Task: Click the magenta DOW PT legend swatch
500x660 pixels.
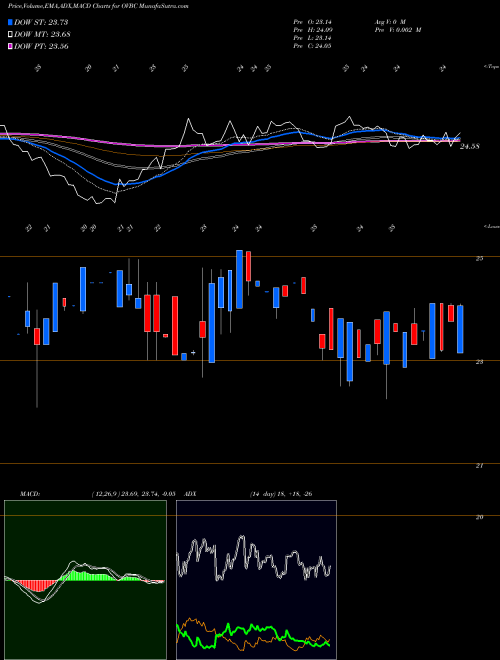Action: coord(10,46)
